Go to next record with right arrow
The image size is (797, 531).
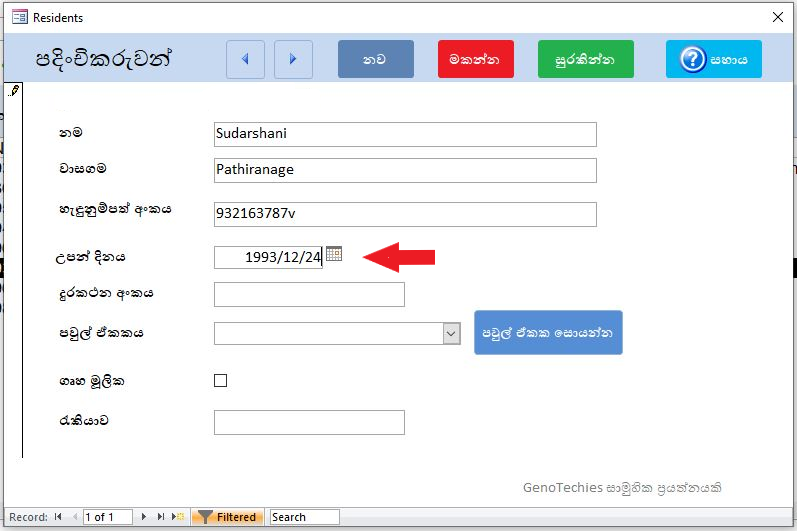293,59
